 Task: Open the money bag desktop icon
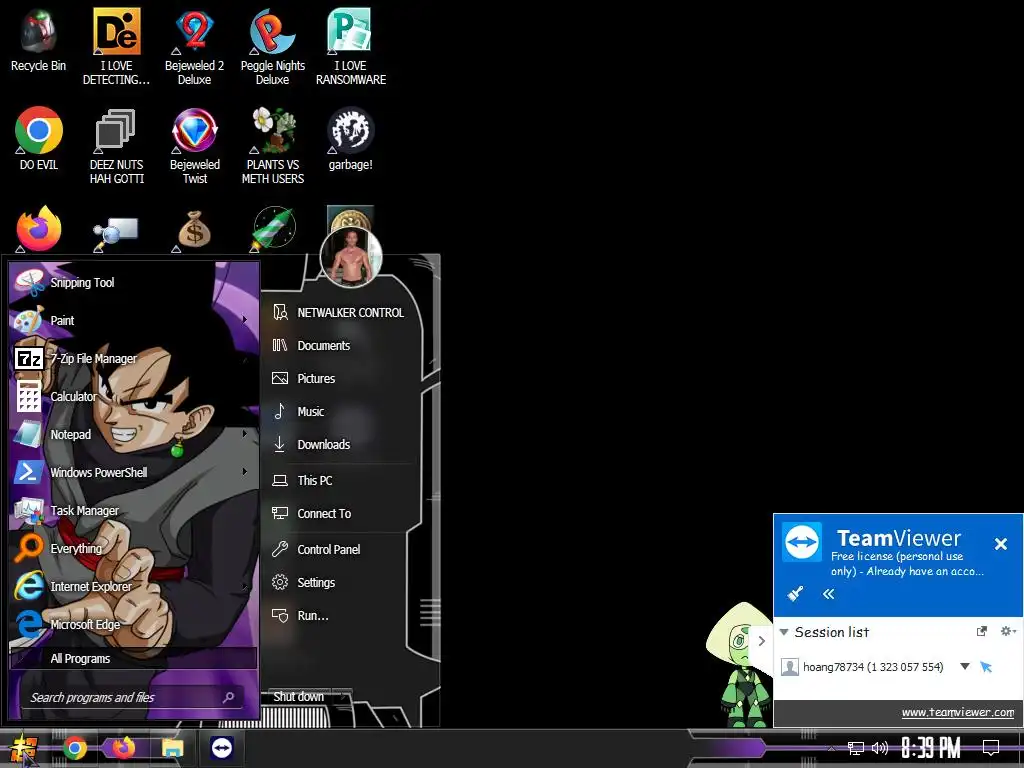(194, 230)
